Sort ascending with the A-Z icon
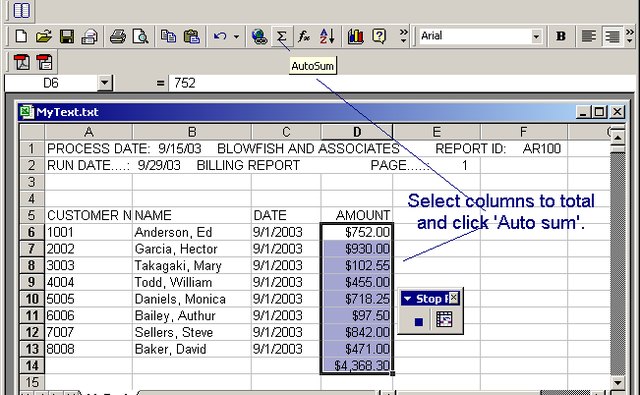The height and width of the screenshot is (395, 640). point(327,37)
